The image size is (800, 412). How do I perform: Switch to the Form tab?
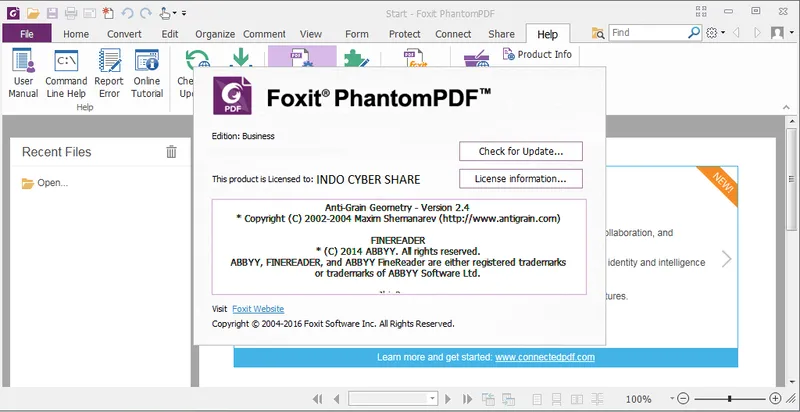(357, 34)
